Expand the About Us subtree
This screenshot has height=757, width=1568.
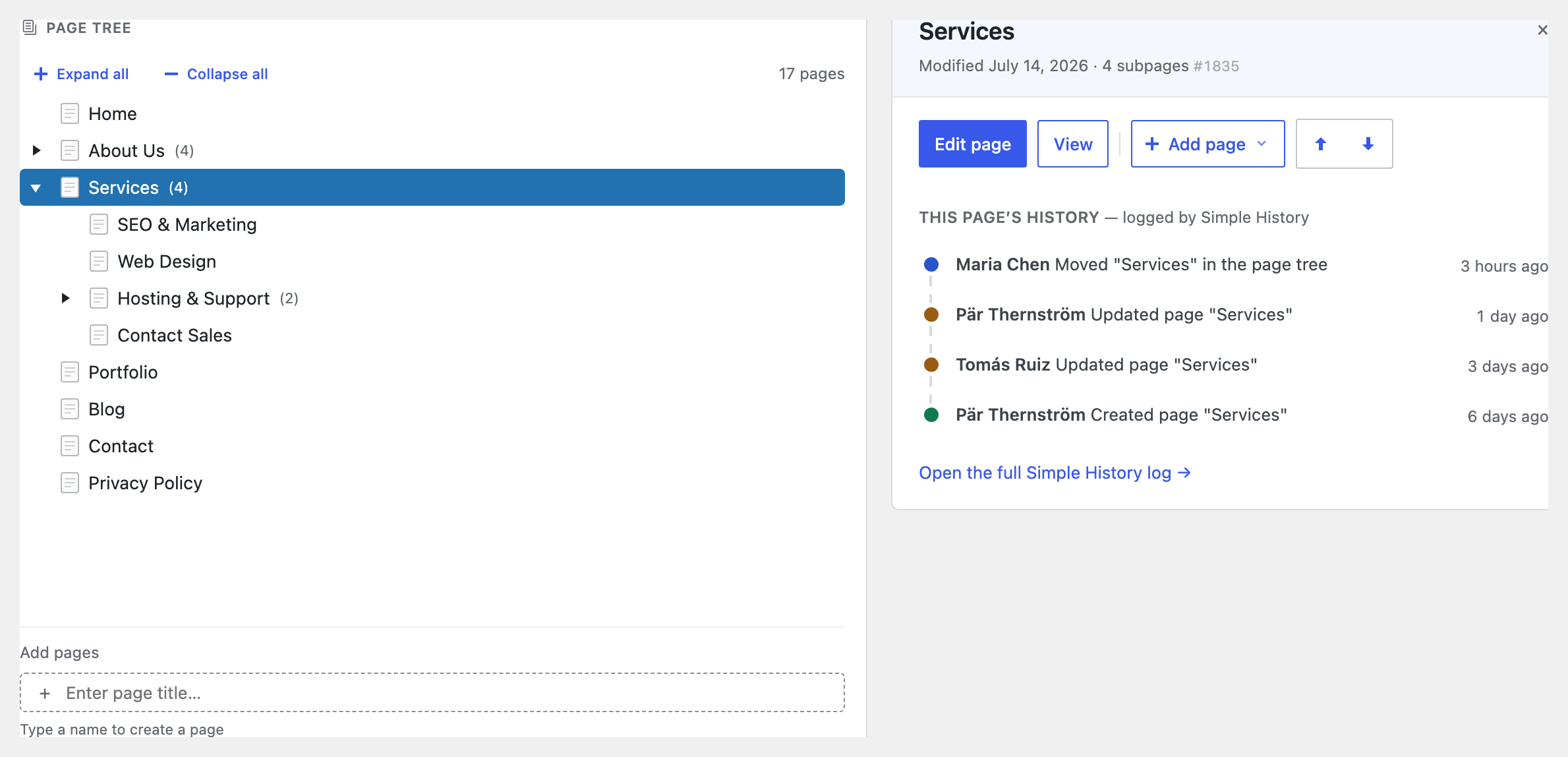(x=37, y=150)
